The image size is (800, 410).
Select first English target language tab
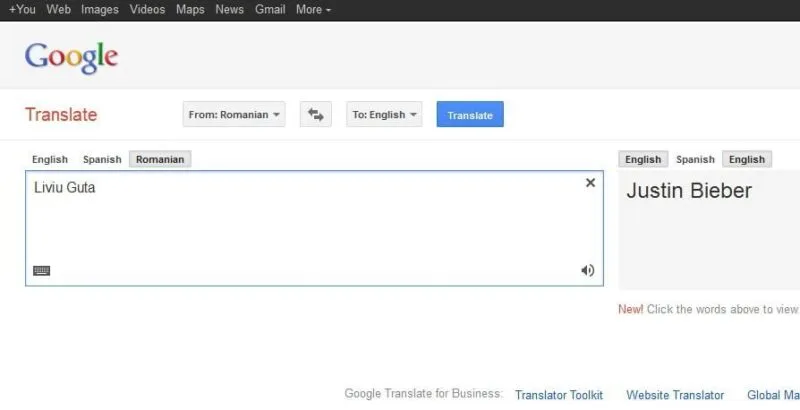coord(643,159)
